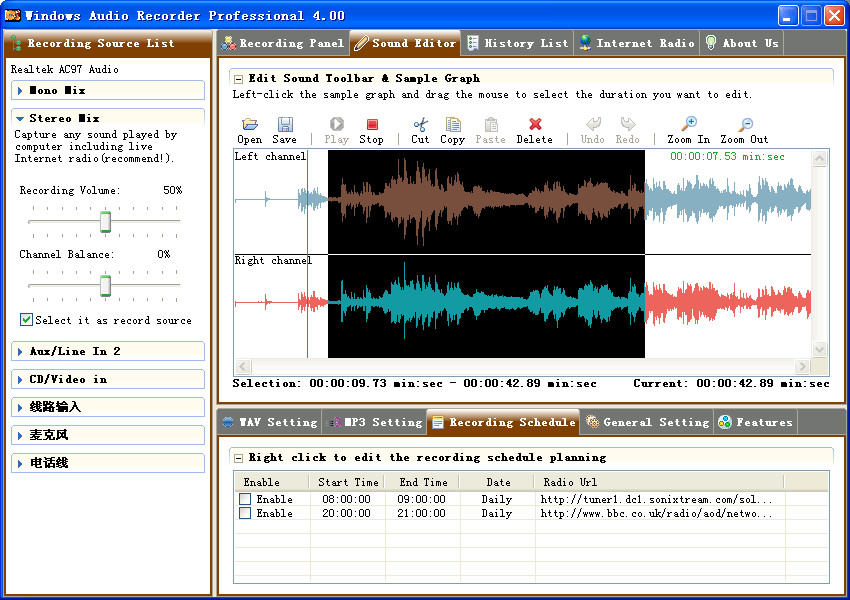Screen dimensions: 850x600
Task: Expand the 电话线 source
Action: point(108,463)
